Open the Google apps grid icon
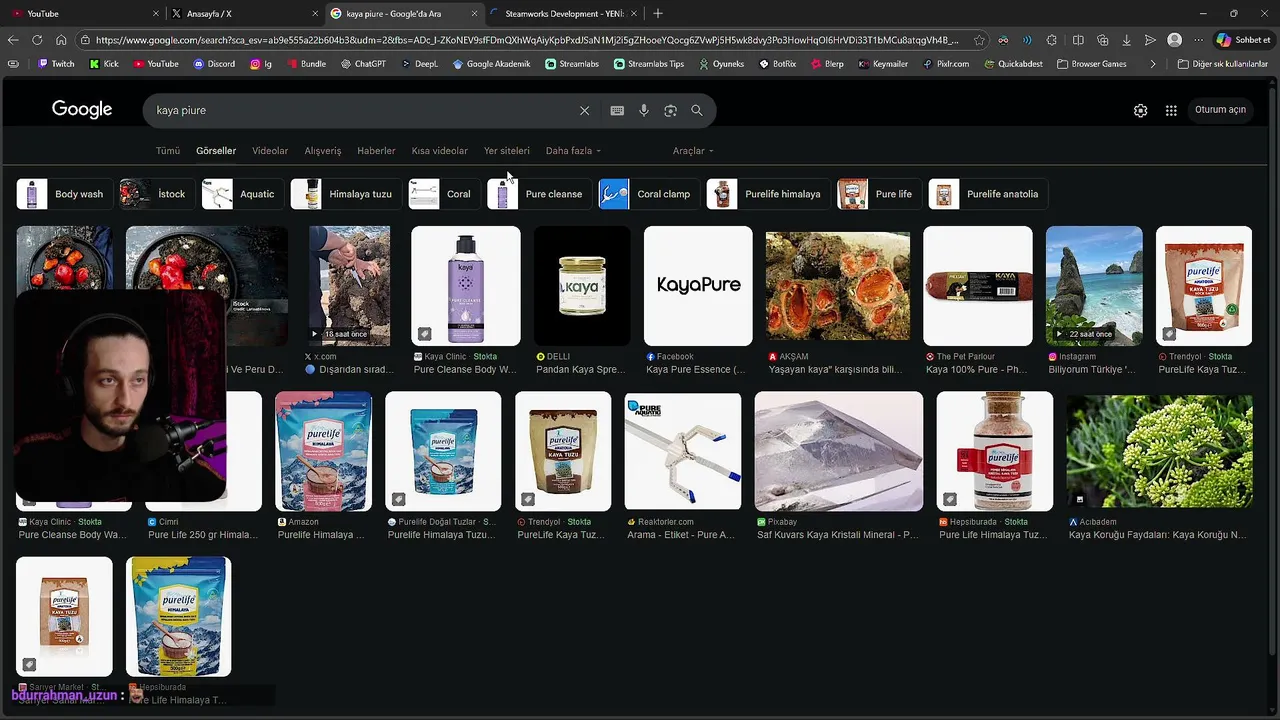The height and width of the screenshot is (720, 1280). 1171,111
